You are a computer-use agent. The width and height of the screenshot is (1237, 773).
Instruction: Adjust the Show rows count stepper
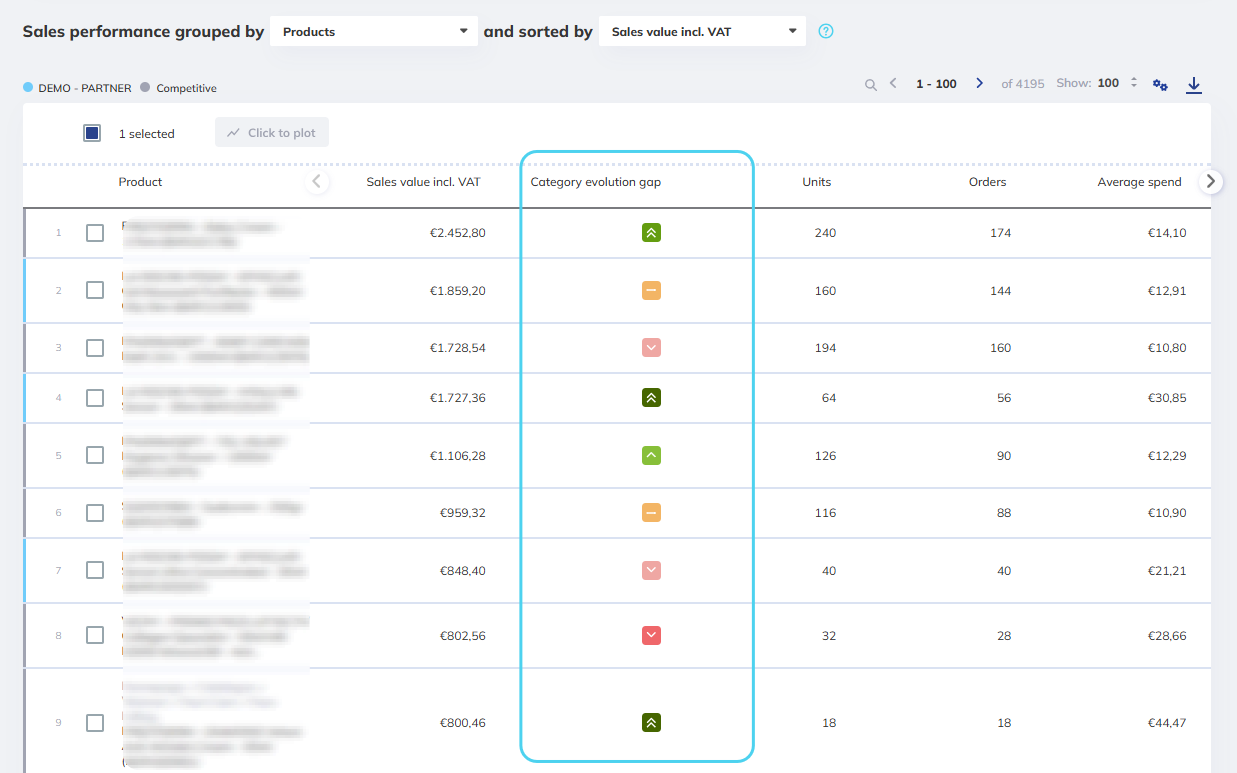tap(1133, 83)
